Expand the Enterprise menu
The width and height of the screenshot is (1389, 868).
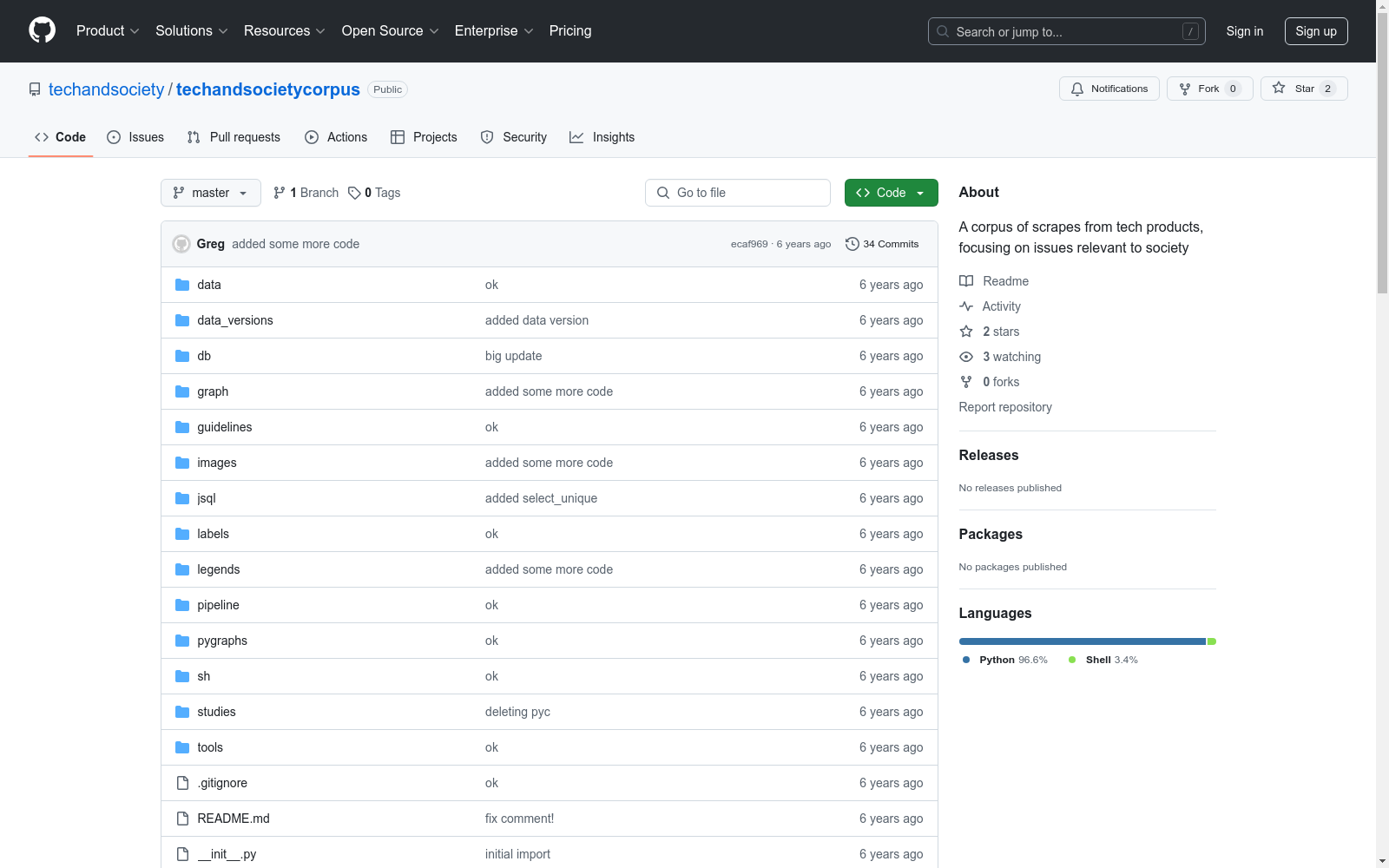(x=494, y=31)
